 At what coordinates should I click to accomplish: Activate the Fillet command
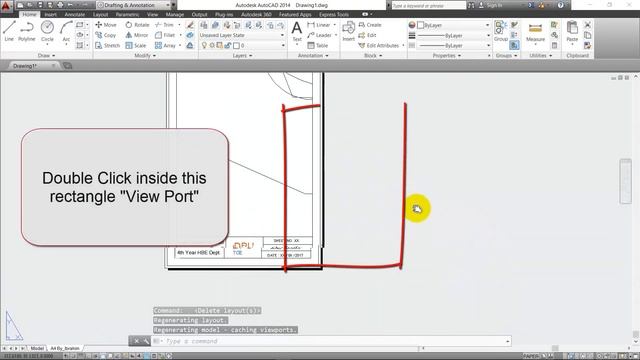tap(165, 35)
